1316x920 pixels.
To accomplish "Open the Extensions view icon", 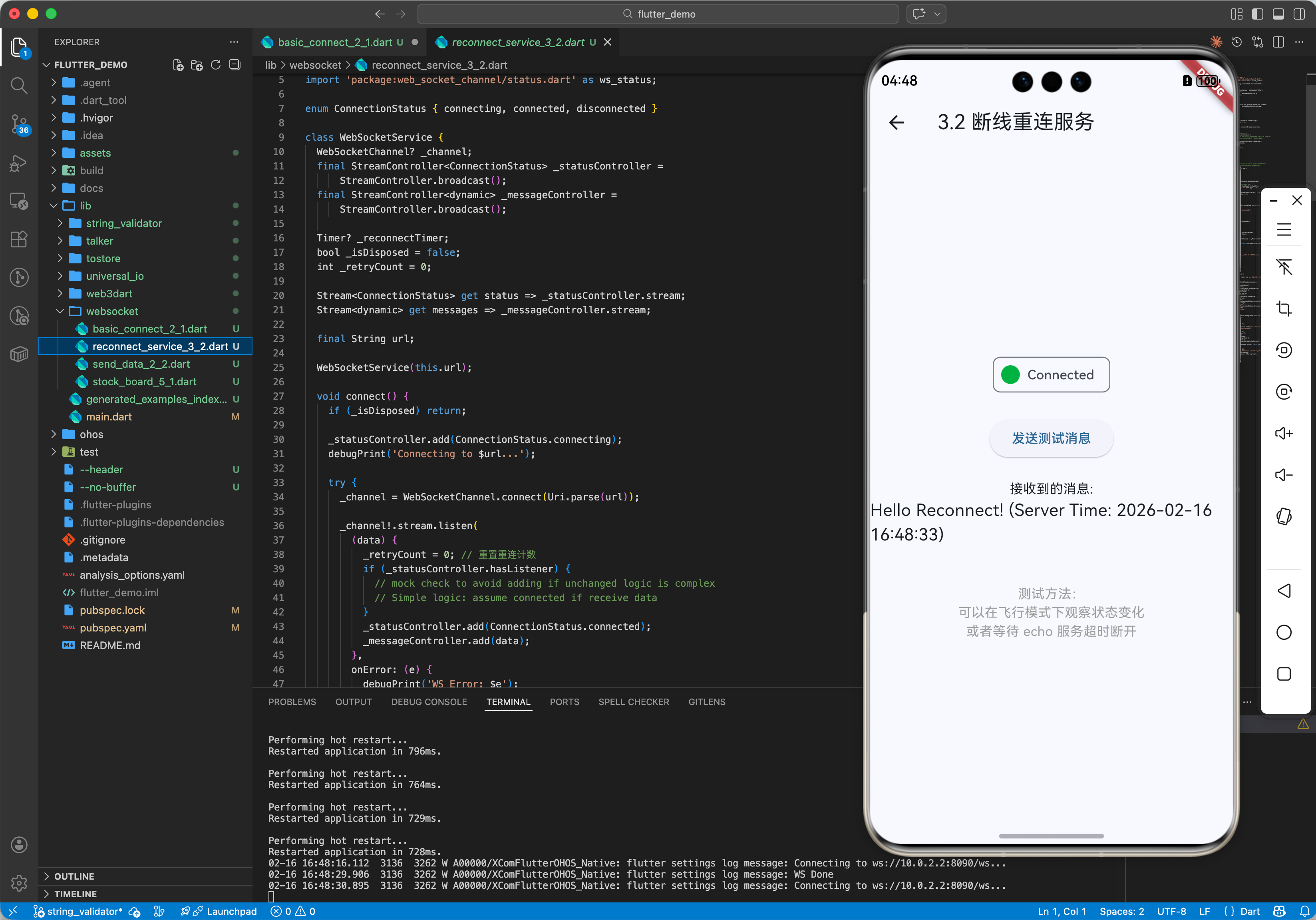I will (x=19, y=239).
